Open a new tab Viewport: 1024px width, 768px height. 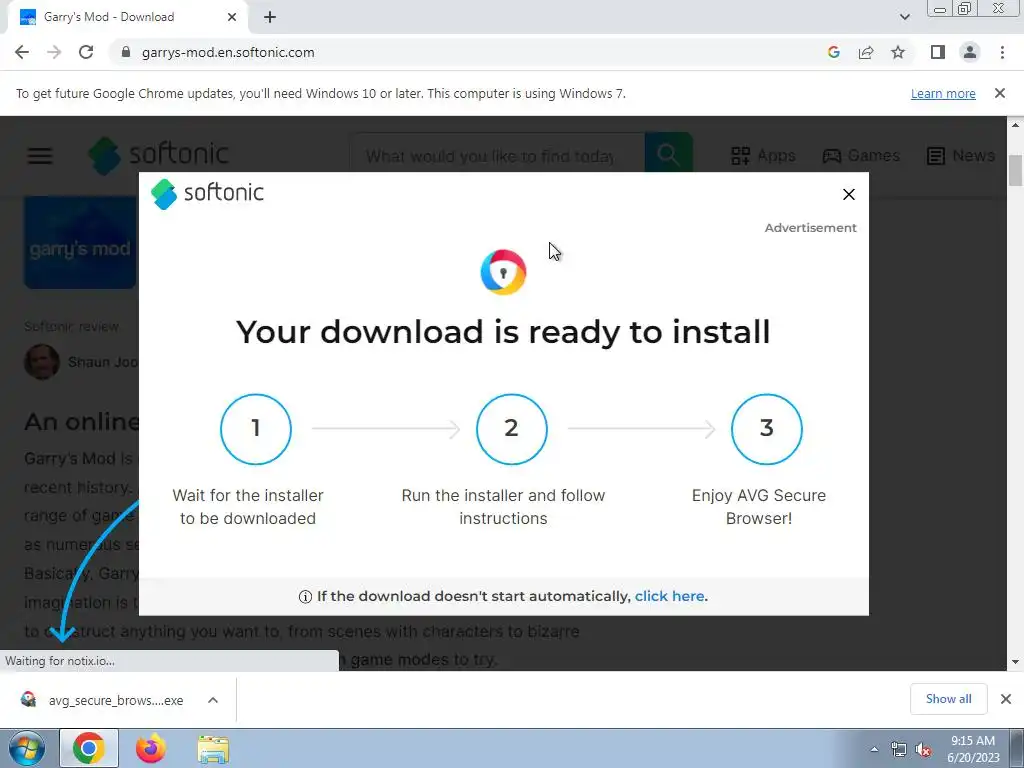coord(270,17)
